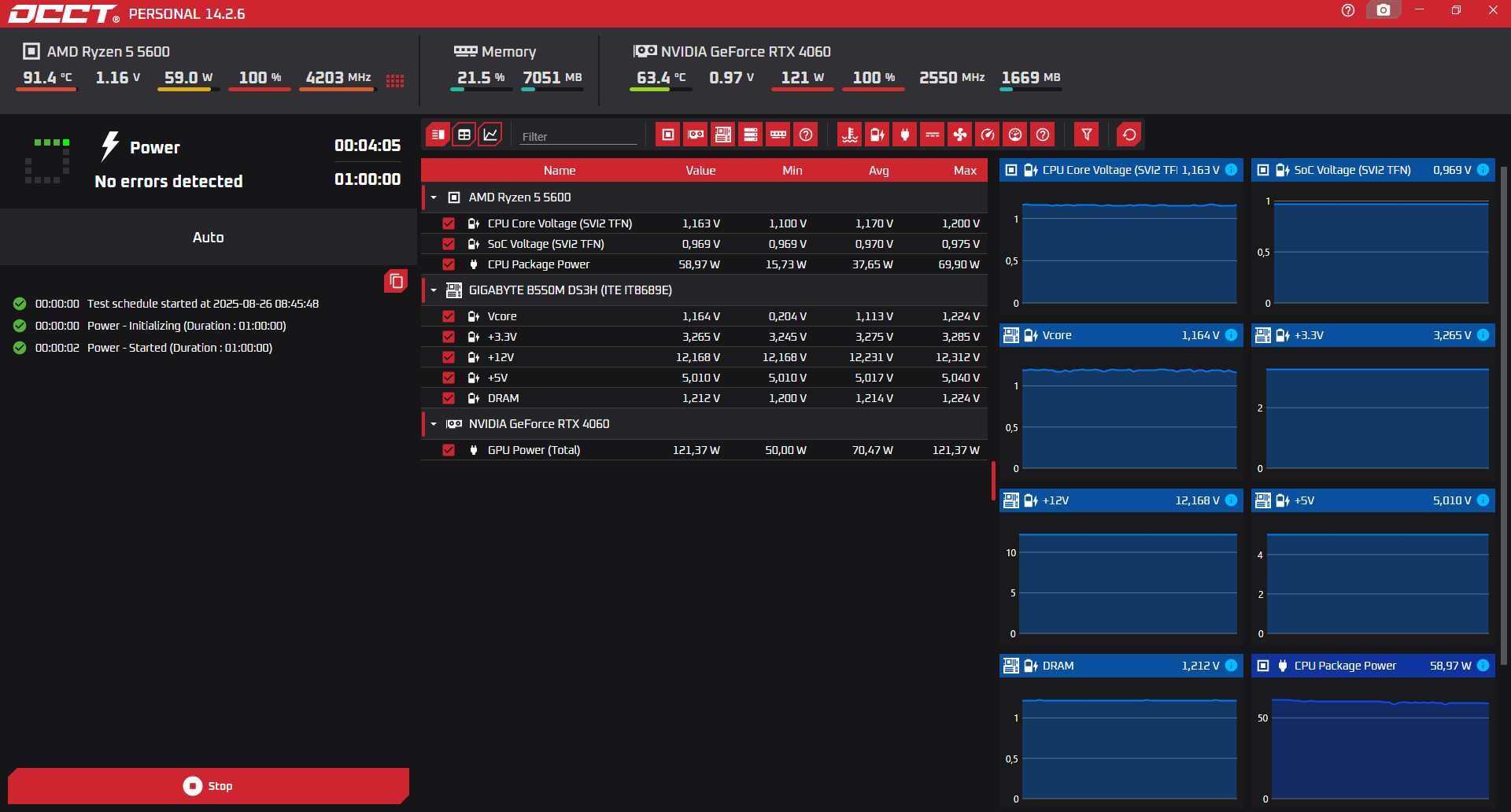Toggle other sensor types question-mark icon
The width and height of the screenshot is (1511, 812).
click(1043, 135)
